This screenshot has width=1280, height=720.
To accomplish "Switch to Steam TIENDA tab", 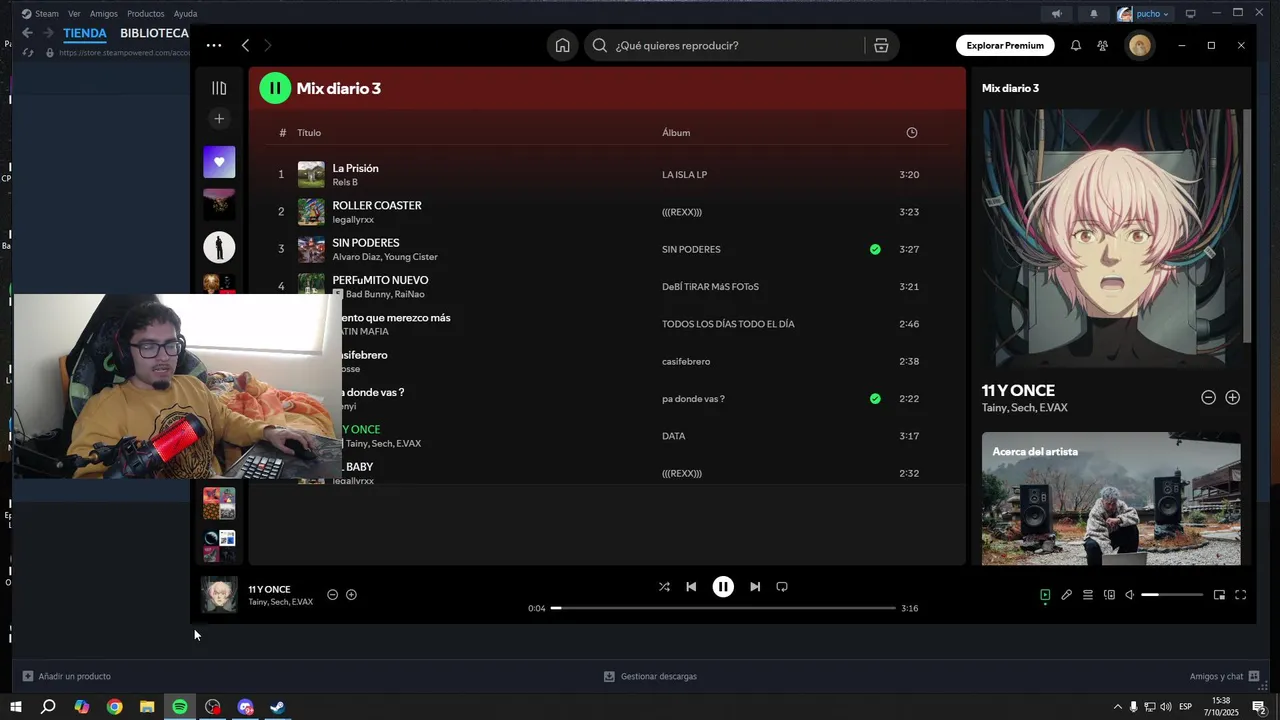I will click(85, 33).
